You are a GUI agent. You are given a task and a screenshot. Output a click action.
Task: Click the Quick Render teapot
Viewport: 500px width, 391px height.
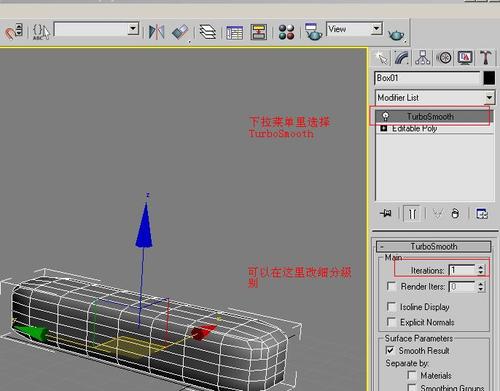coord(396,34)
